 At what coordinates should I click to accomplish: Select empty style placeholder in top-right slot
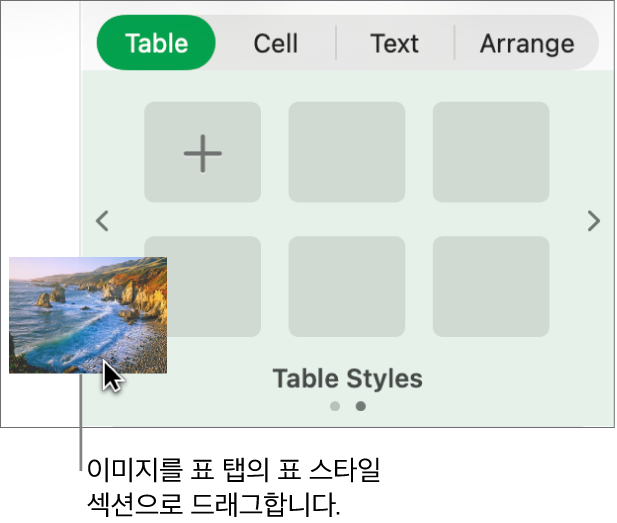pos(491,153)
